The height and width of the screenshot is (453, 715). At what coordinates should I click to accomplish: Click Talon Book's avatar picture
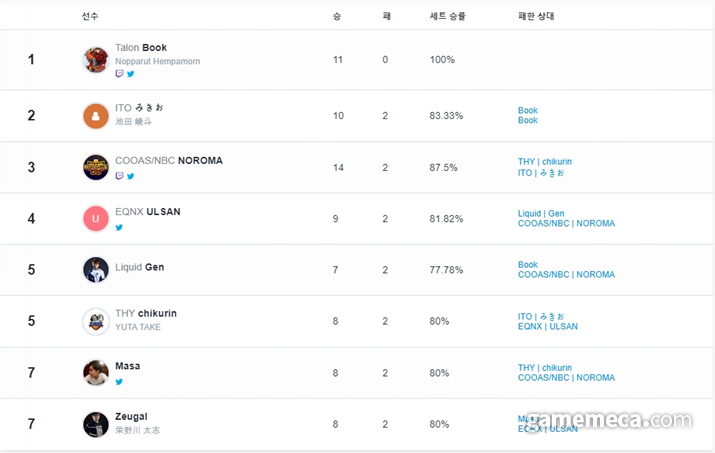pos(96,60)
